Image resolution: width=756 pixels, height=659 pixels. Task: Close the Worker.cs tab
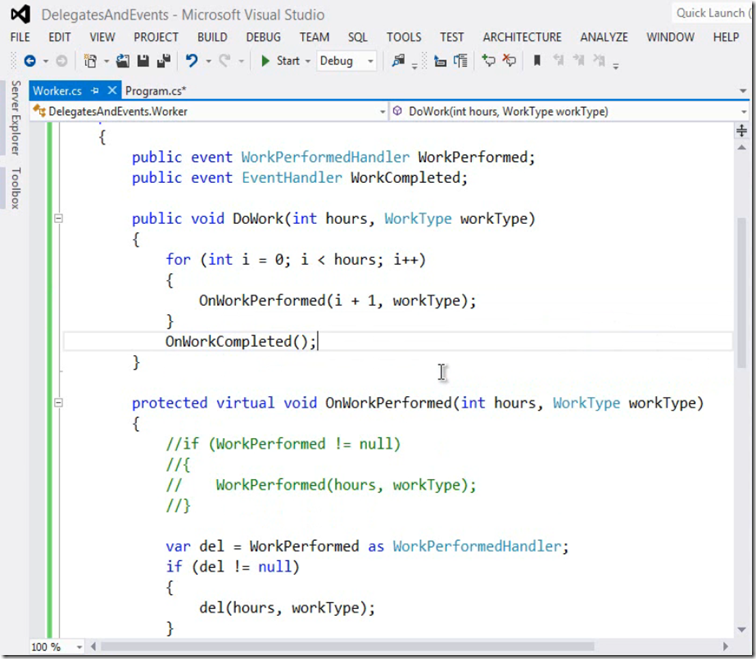click(112, 90)
